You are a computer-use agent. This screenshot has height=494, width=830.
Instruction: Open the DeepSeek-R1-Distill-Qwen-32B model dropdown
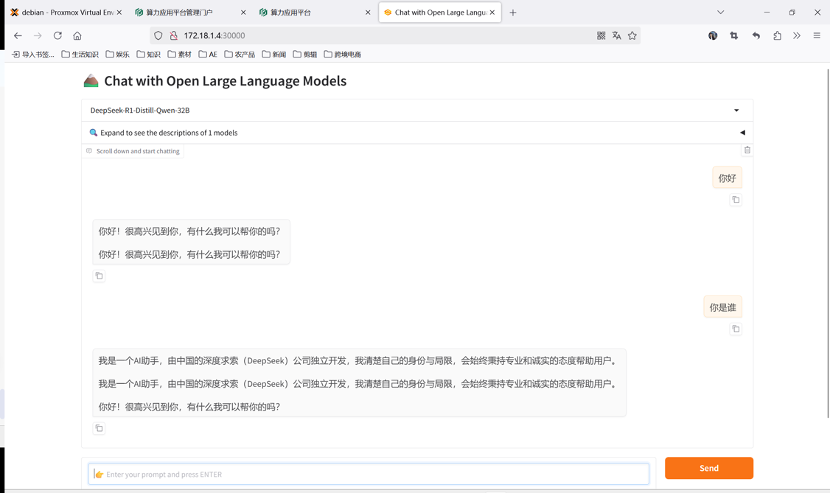coord(417,110)
